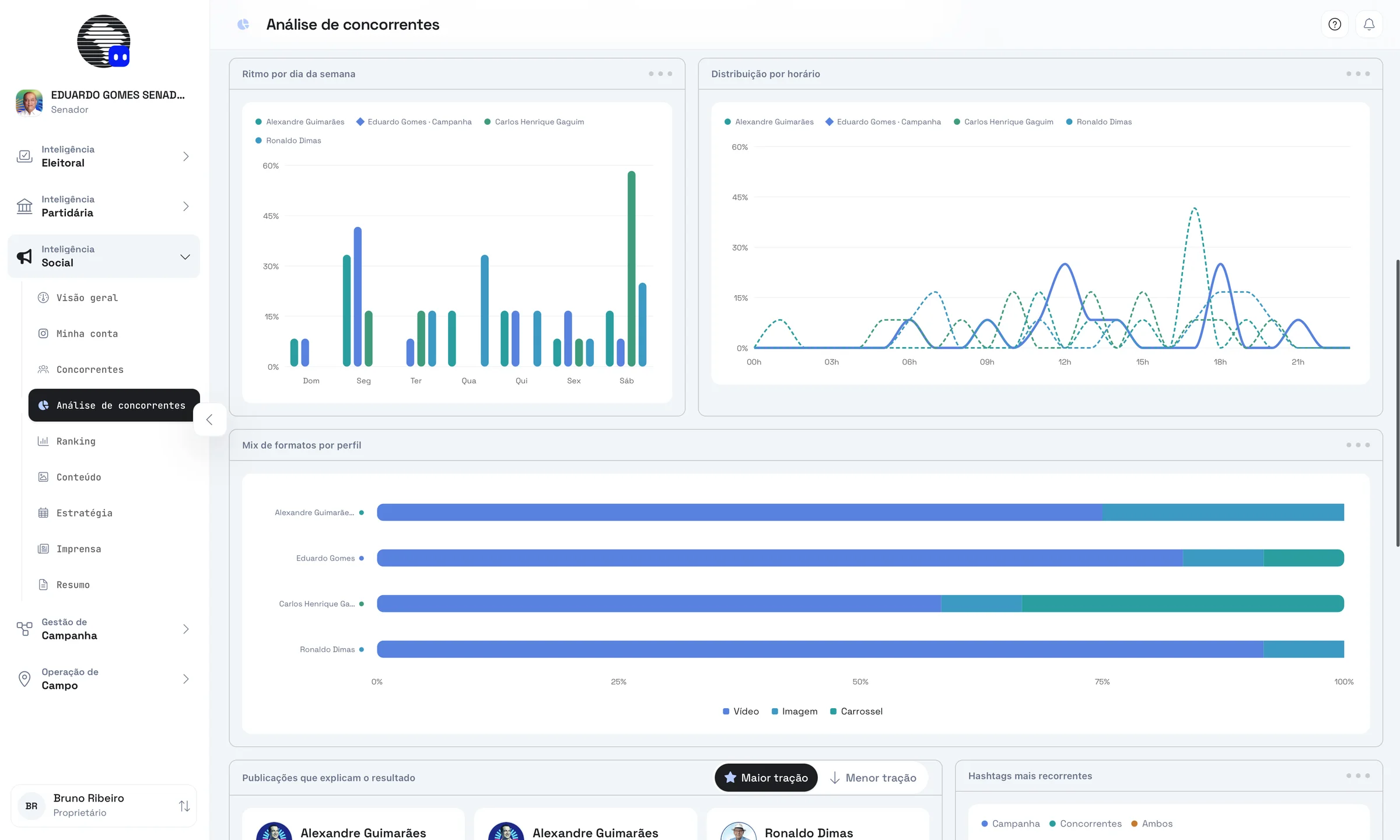Image resolution: width=1400 pixels, height=840 pixels.
Task: Click Carlos Henrique Gaguim carrossel bar segment
Action: 1183,604
